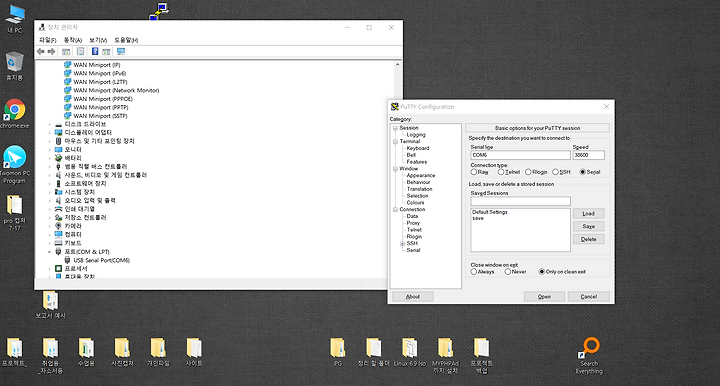Choose Only on clean exit option
The image size is (720, 386).
pos(542,272)
